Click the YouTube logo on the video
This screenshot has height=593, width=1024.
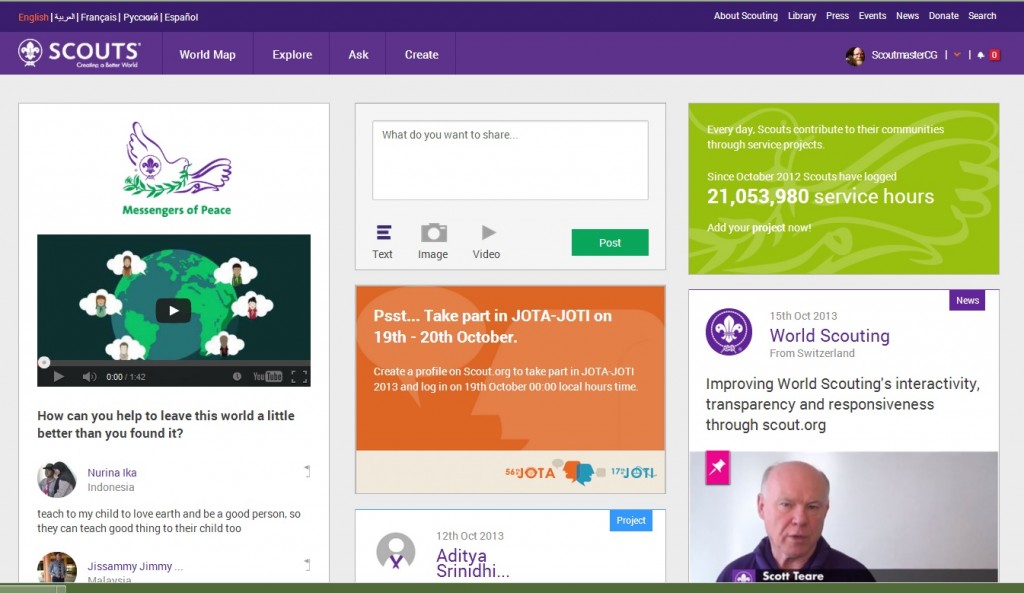[x=267, y=376]
